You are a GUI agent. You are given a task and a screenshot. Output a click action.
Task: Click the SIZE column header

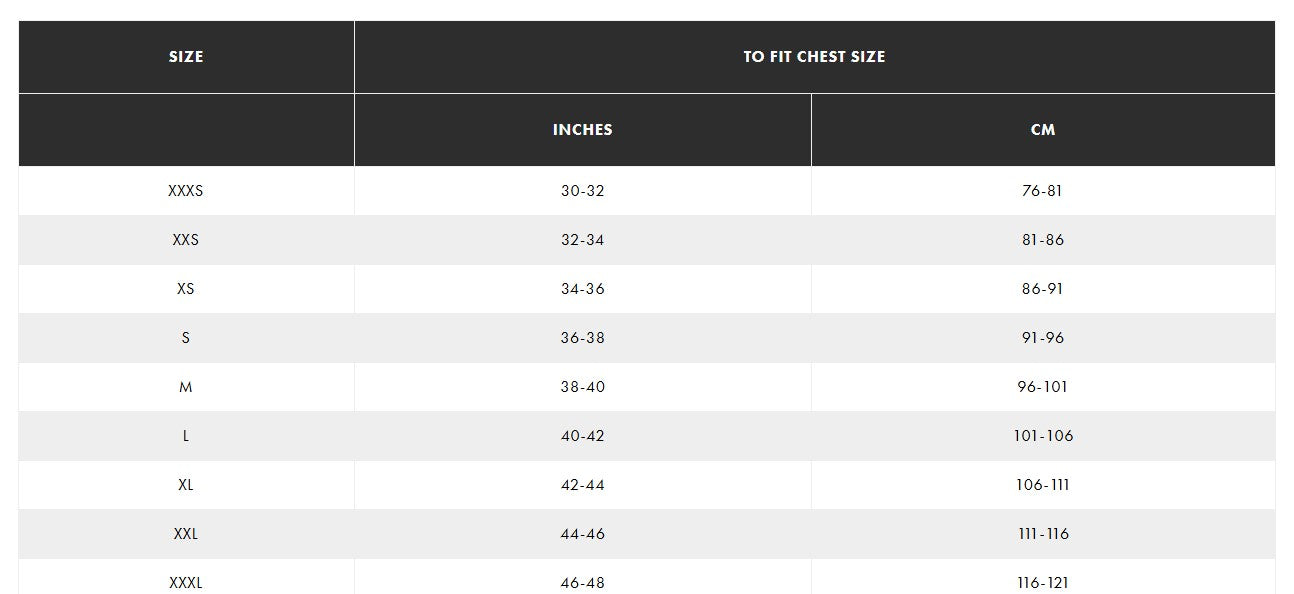[x=186, y=57]
